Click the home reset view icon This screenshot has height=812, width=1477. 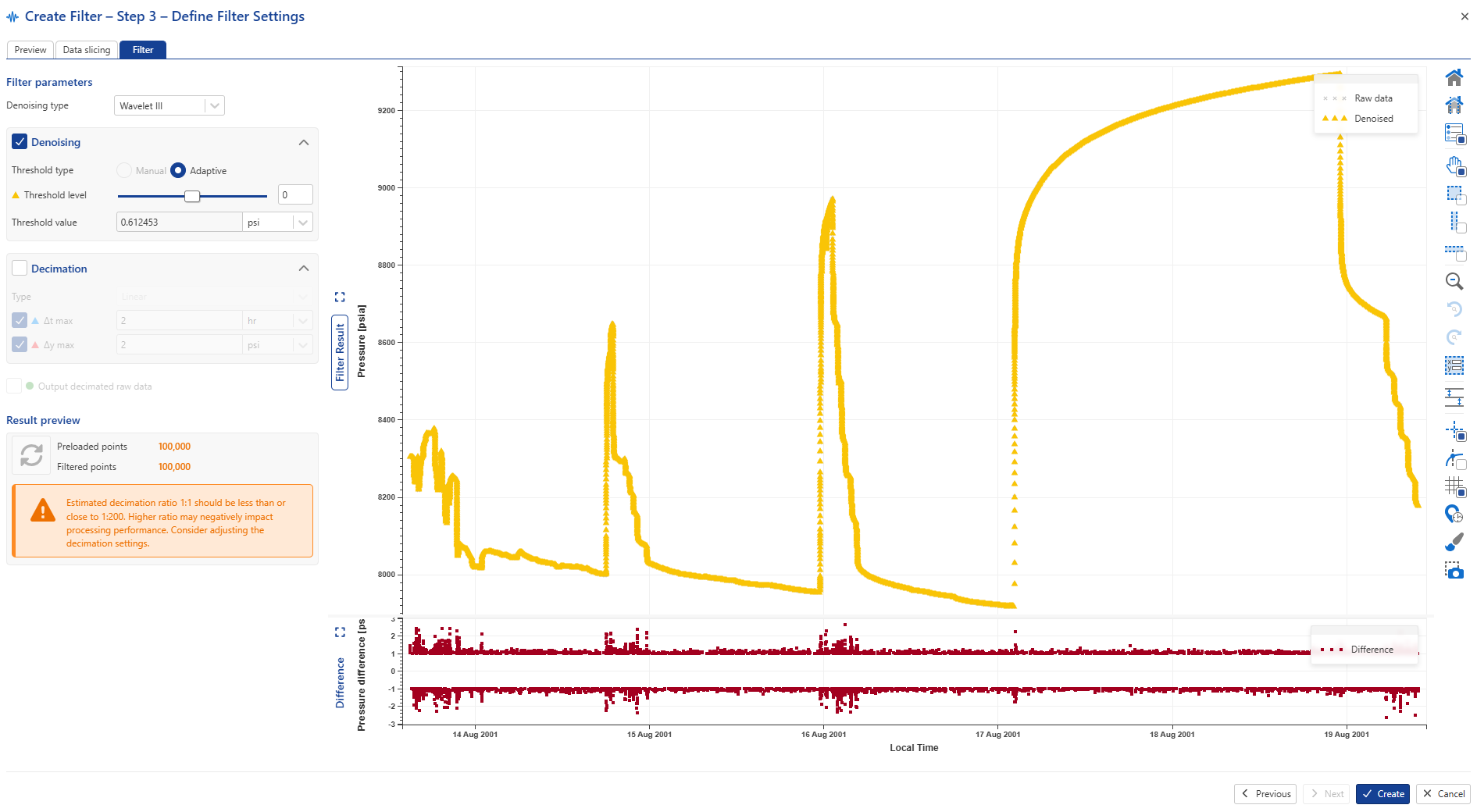(1454, 77)
